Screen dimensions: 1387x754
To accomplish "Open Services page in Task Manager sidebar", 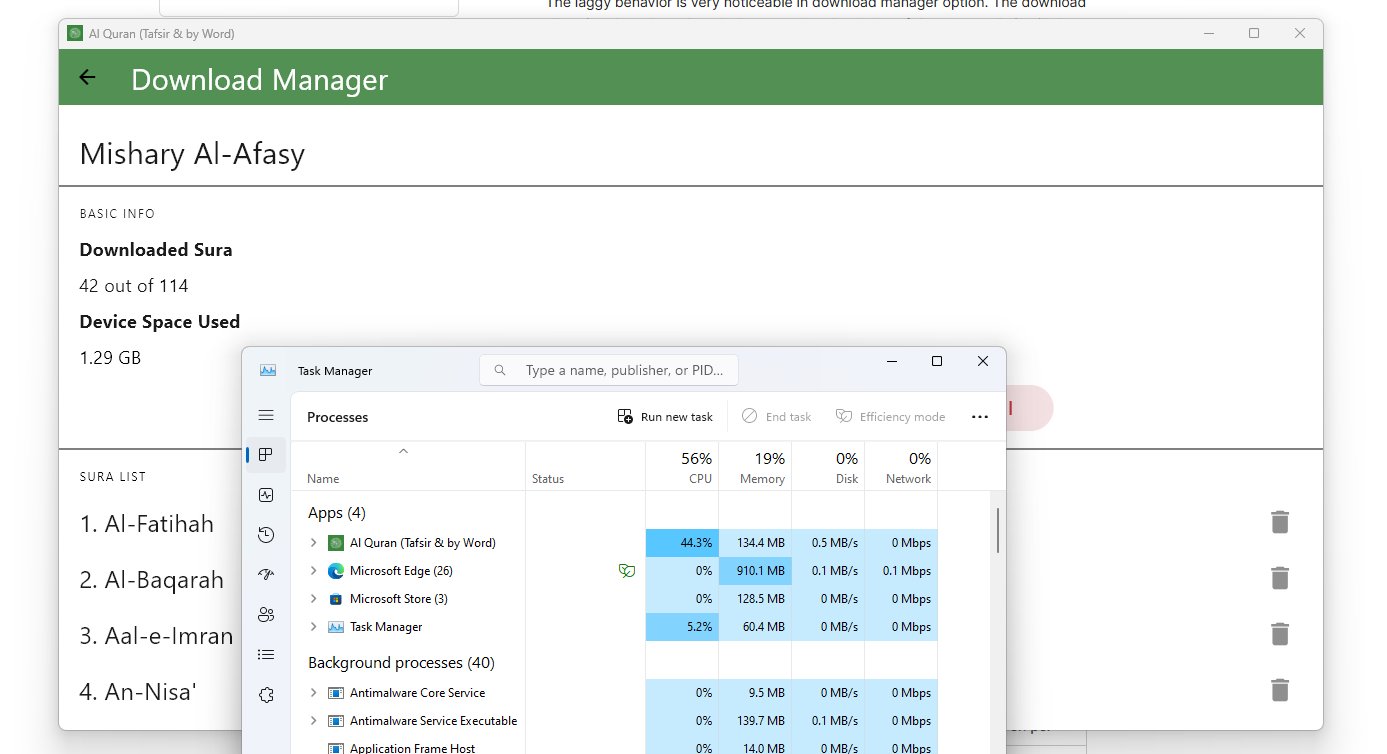I will point(266,695).
